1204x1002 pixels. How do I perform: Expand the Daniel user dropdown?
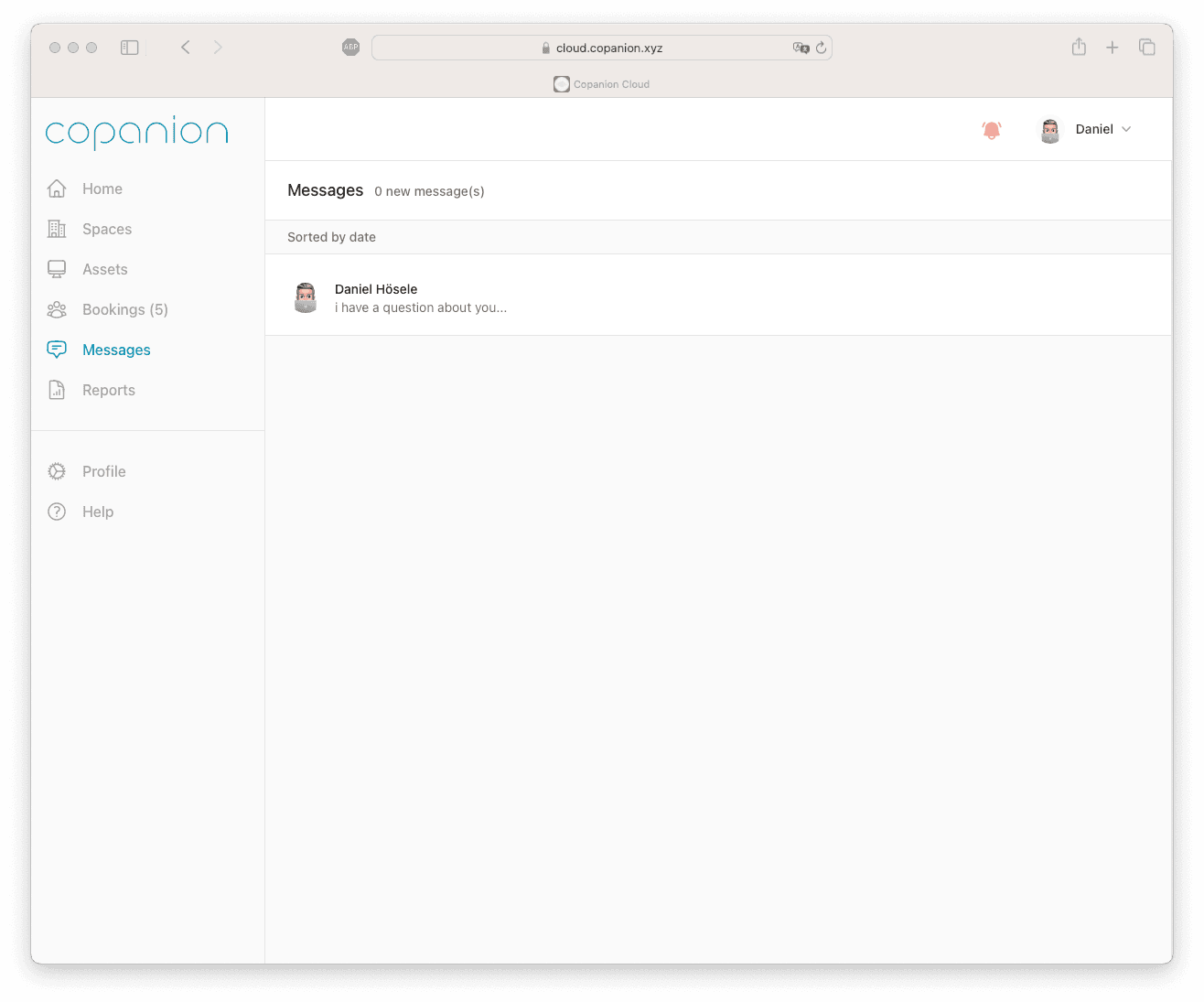pos(1126,129)
